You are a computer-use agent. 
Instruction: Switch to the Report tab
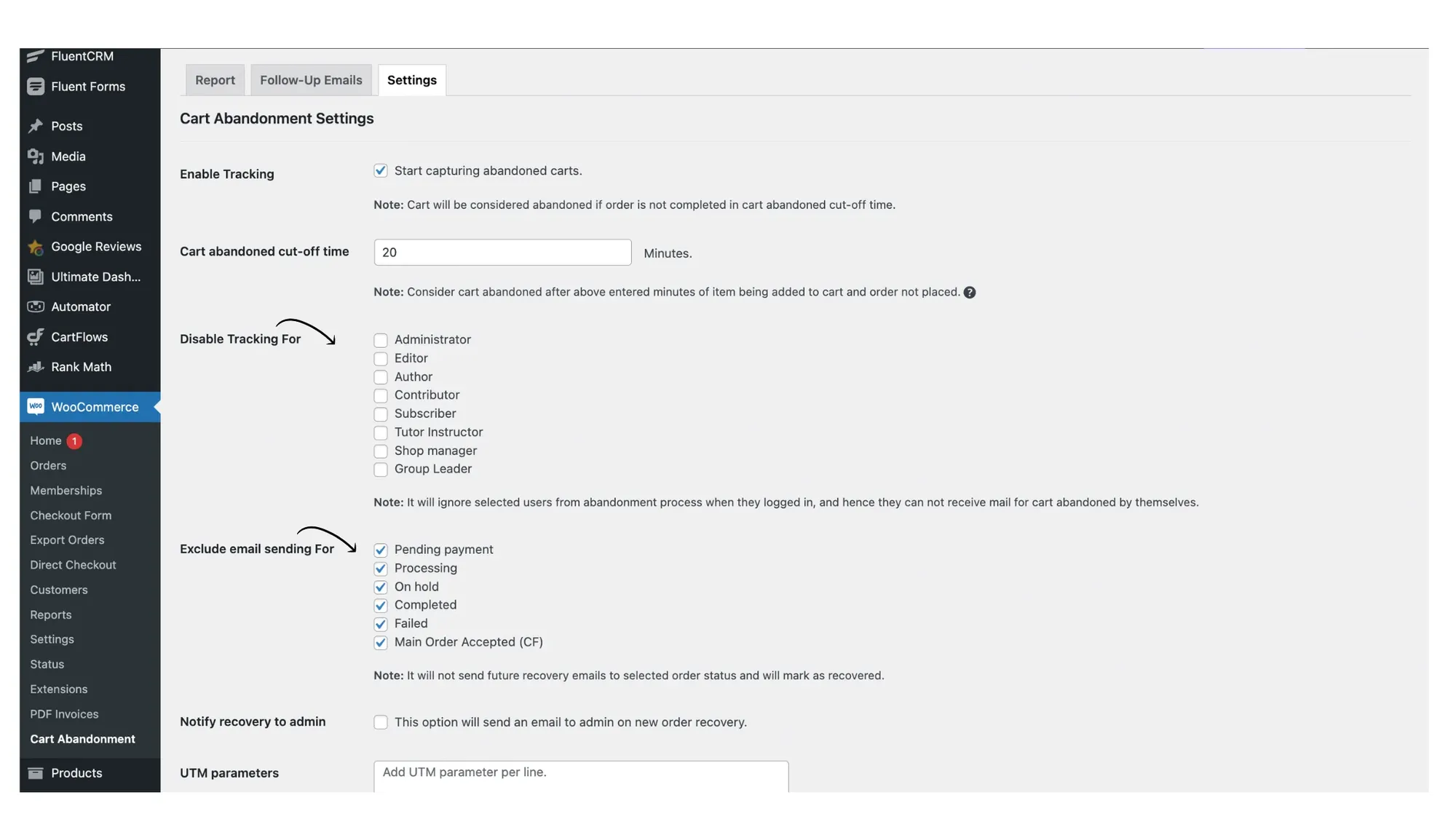coord(215,80)
